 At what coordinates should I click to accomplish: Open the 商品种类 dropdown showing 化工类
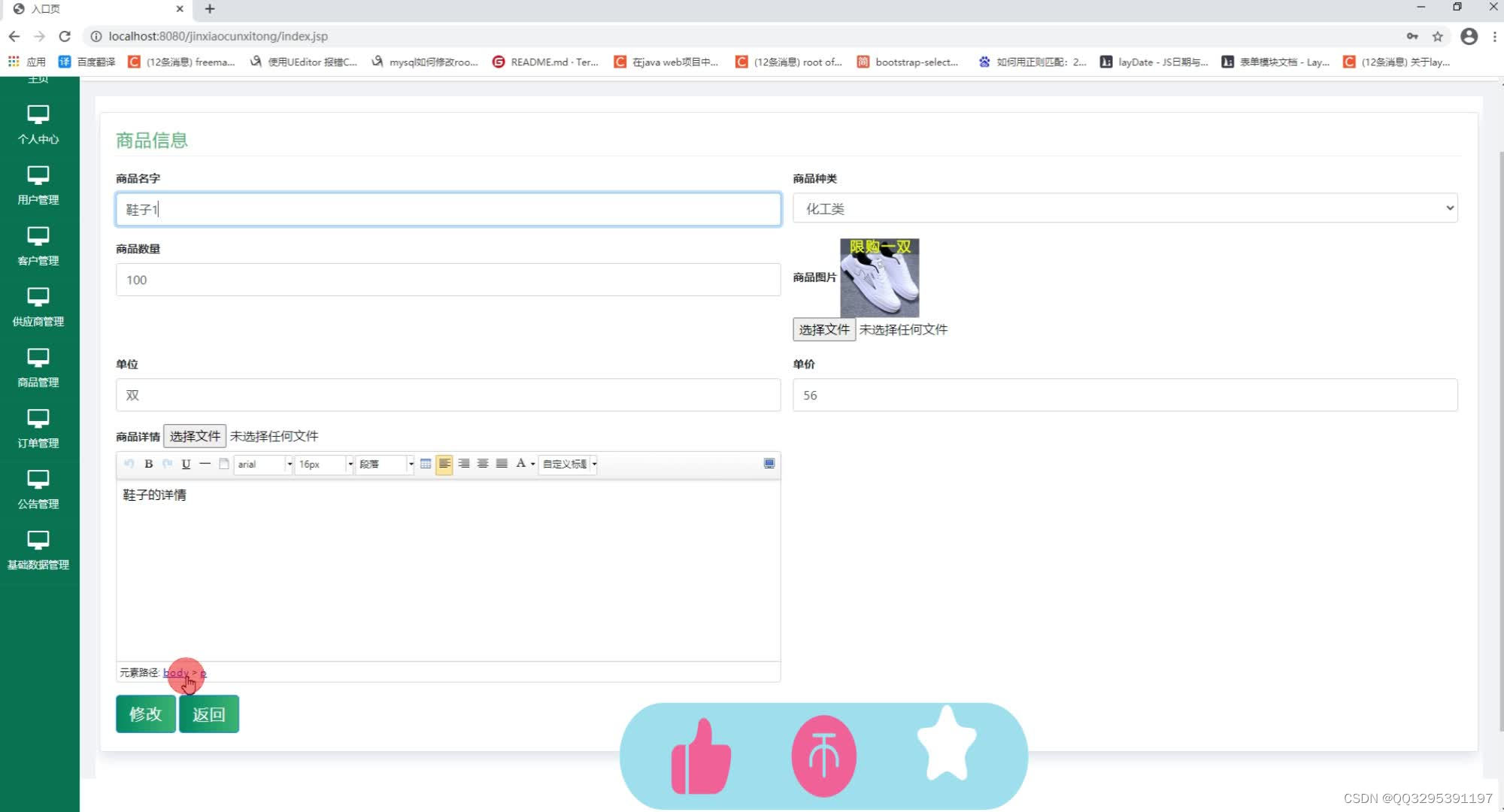tap(1125, 208)
